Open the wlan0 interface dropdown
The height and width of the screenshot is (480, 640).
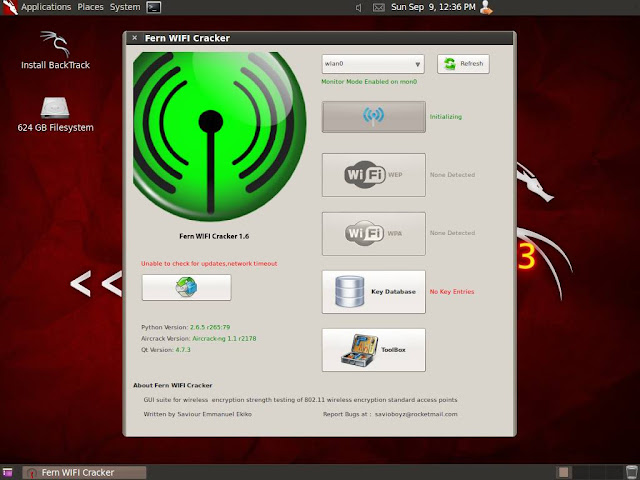click(373, 64)
